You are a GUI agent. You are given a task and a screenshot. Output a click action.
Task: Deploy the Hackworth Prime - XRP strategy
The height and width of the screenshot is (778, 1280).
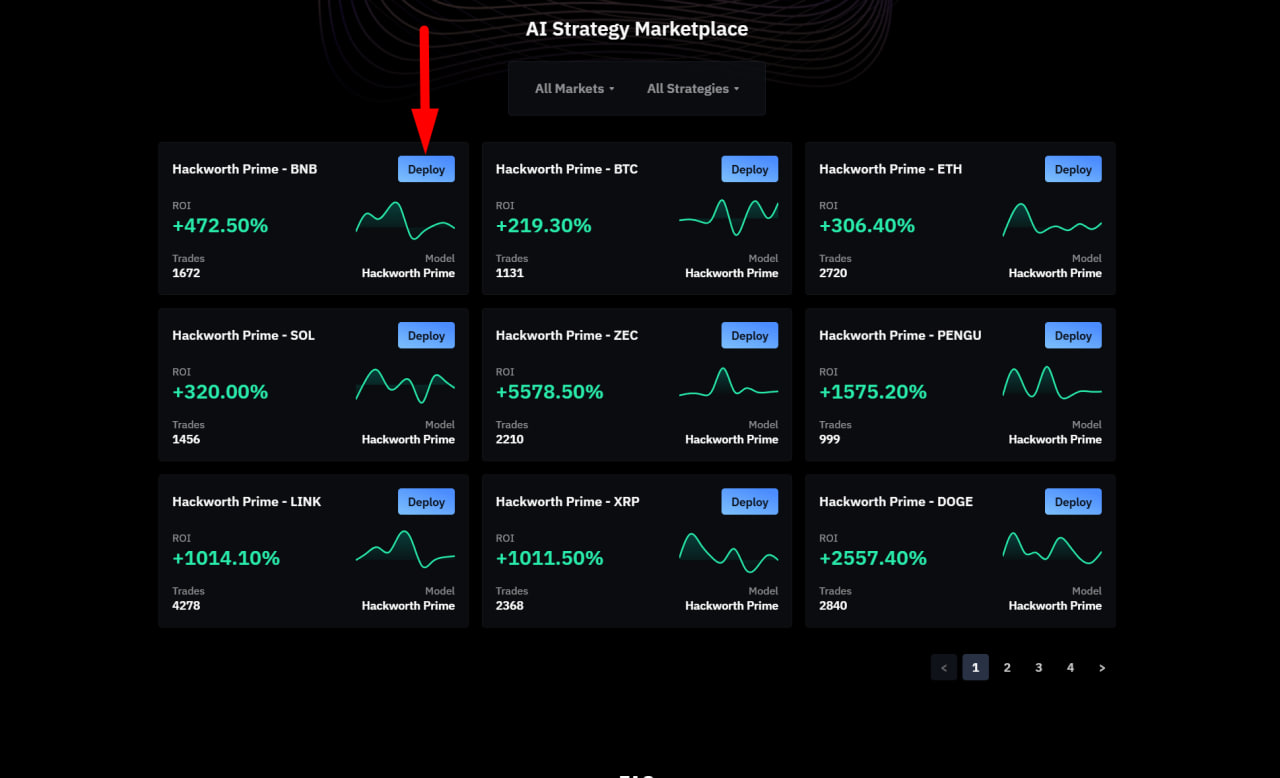[750, 502]
